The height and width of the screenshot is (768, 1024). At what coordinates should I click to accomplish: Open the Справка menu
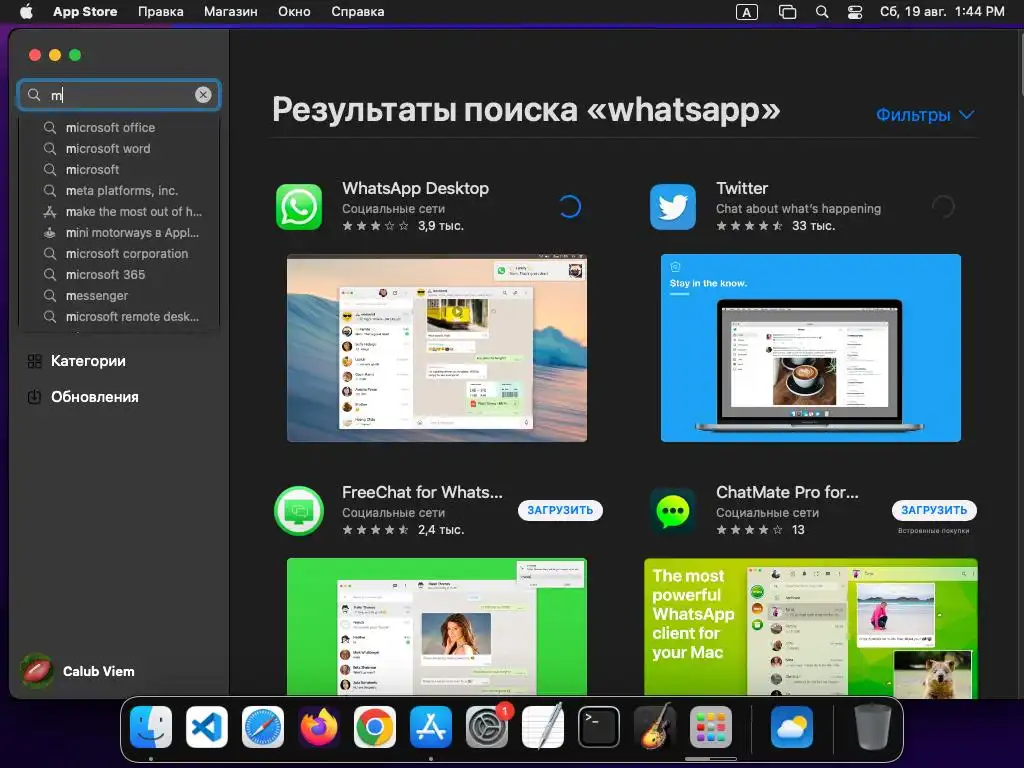[x=358, y=12]
